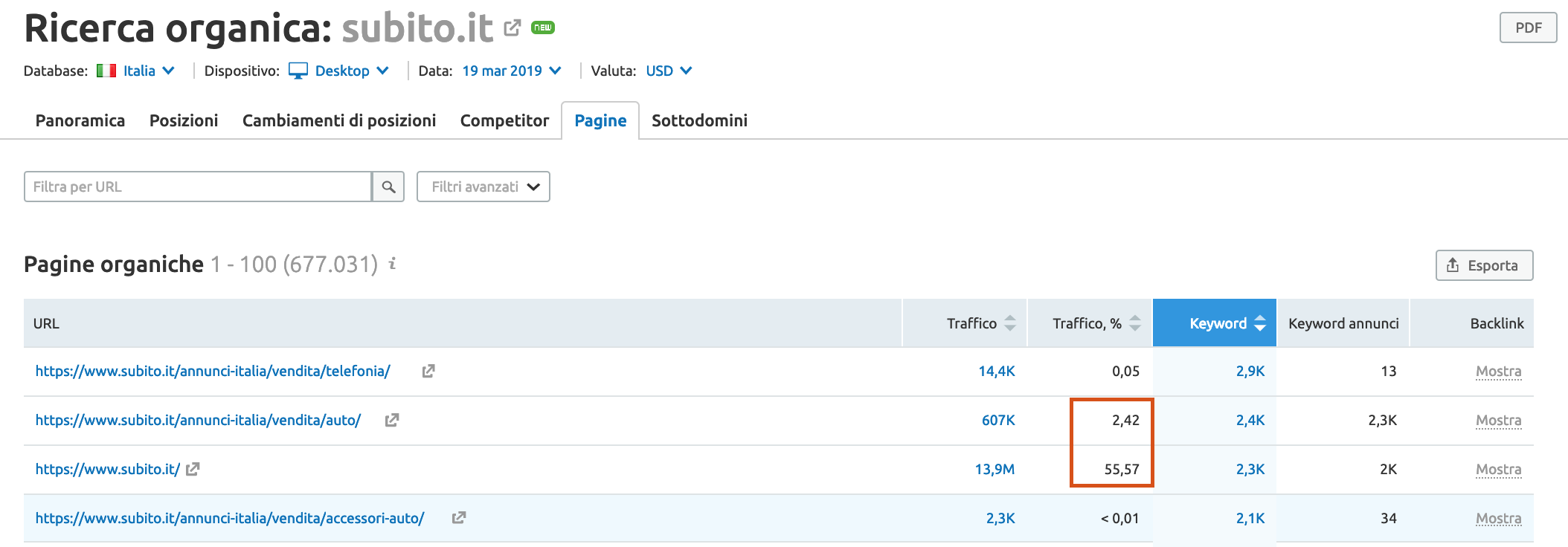Click the search magnifier button

pyautogui.click(x=388, y=187)
